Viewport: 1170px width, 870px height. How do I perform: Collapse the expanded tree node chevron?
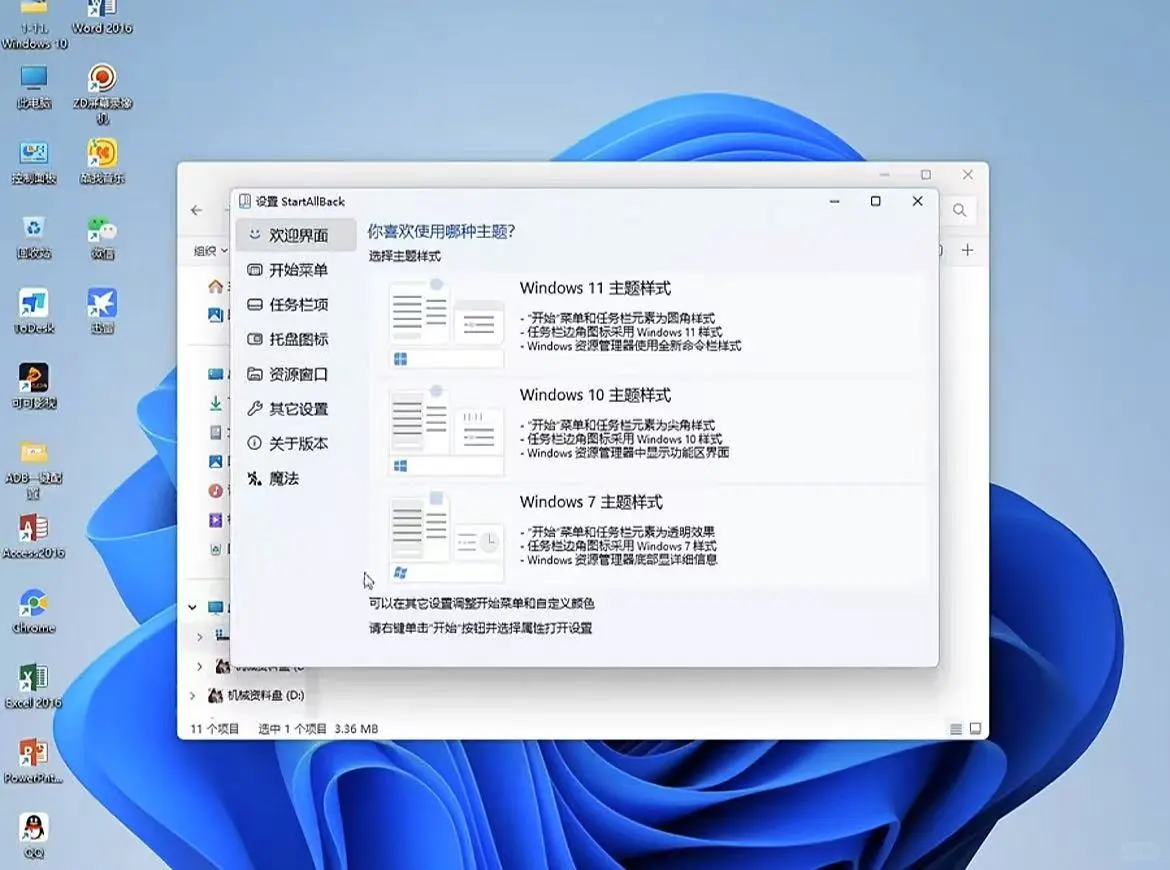click(191, 607)
